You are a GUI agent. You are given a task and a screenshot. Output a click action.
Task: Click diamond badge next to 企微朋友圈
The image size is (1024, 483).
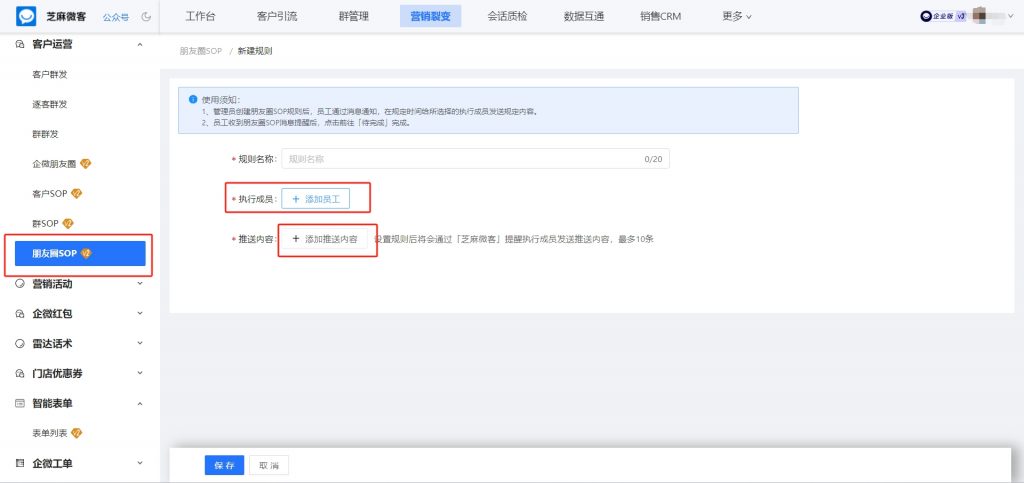point(86,164)
